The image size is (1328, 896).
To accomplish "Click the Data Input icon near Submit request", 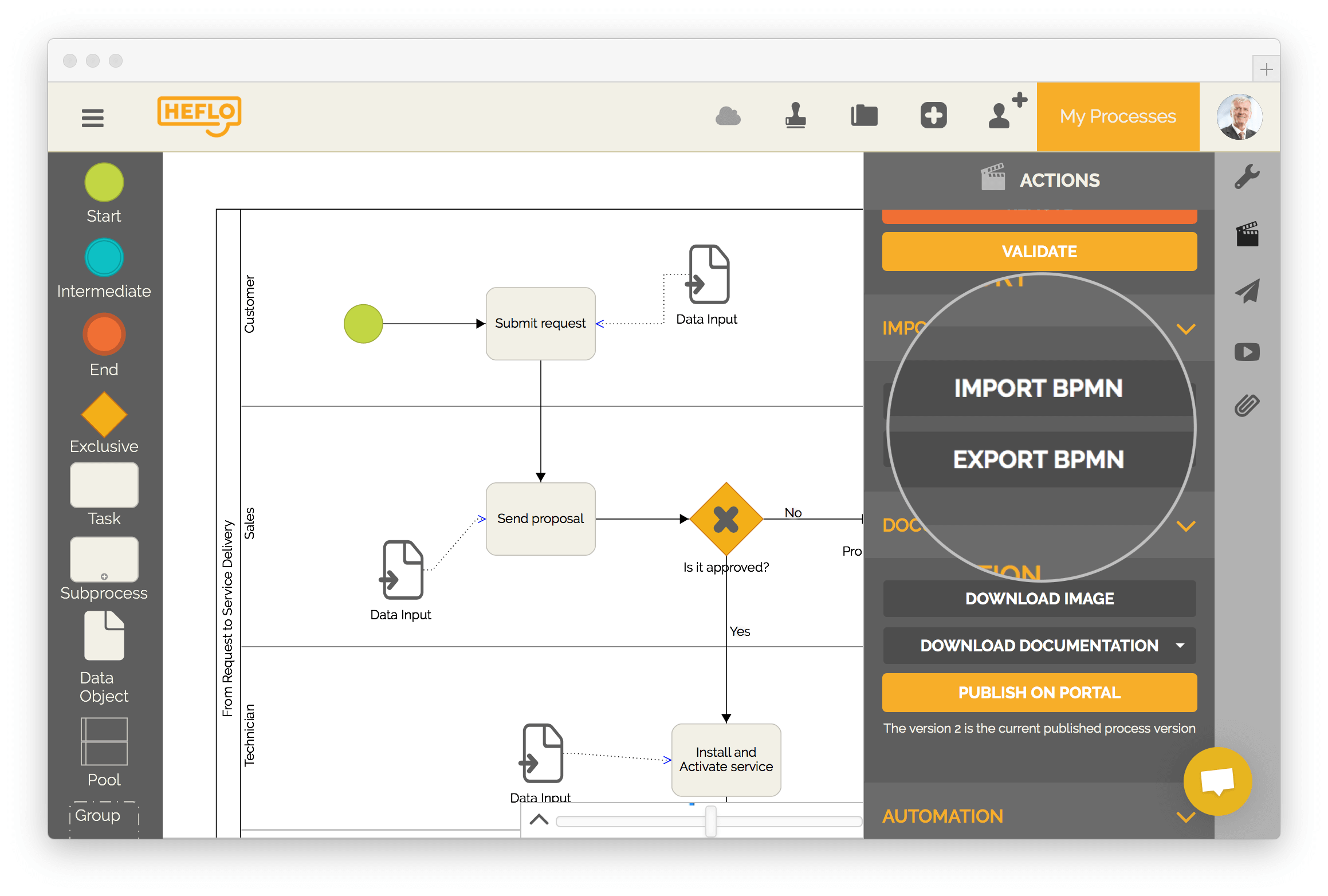I will [708, 274].
